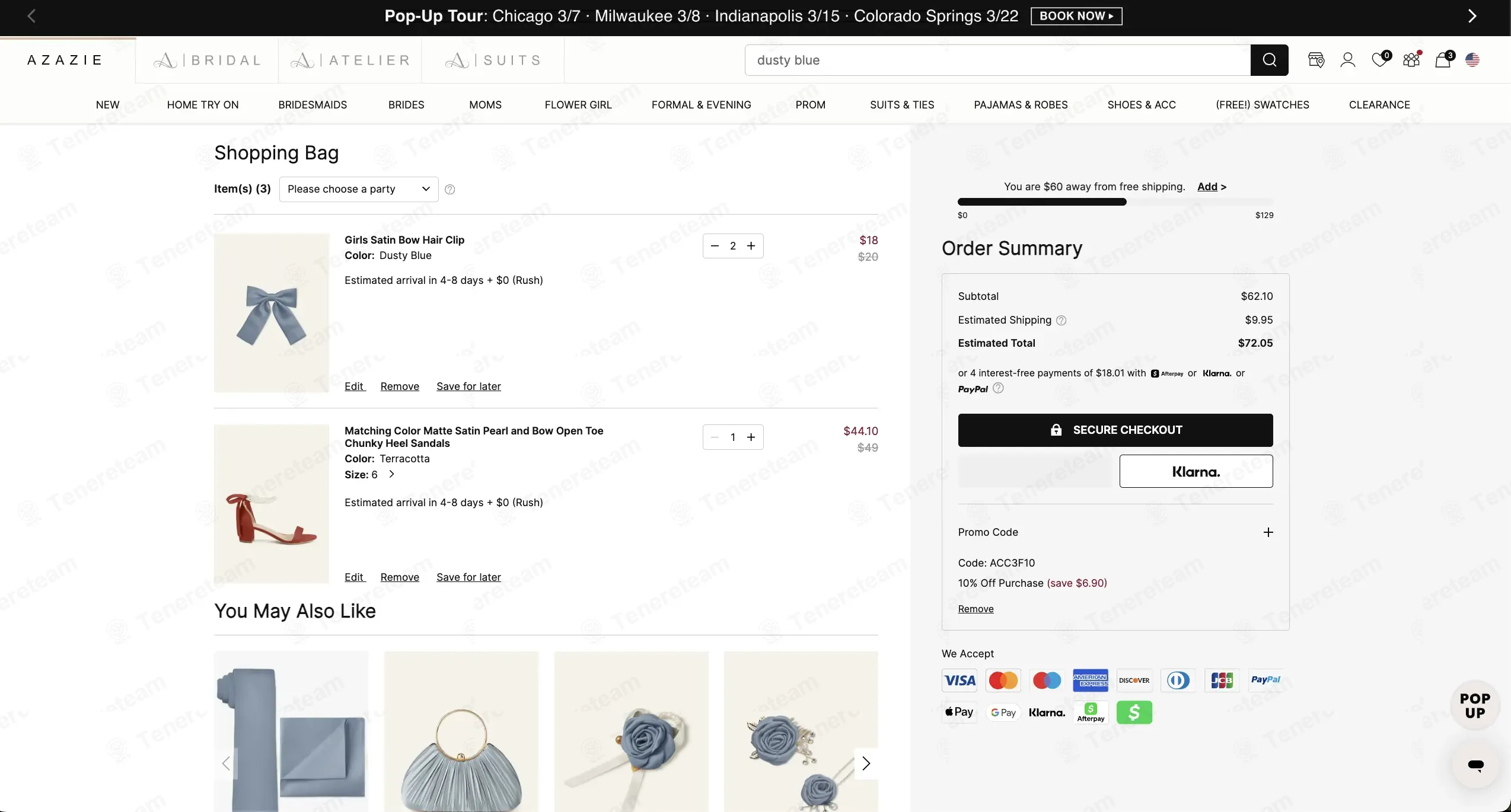Open the account profile icon
The height and width of the screenshot is (812, 1511).
point(1347,60)
